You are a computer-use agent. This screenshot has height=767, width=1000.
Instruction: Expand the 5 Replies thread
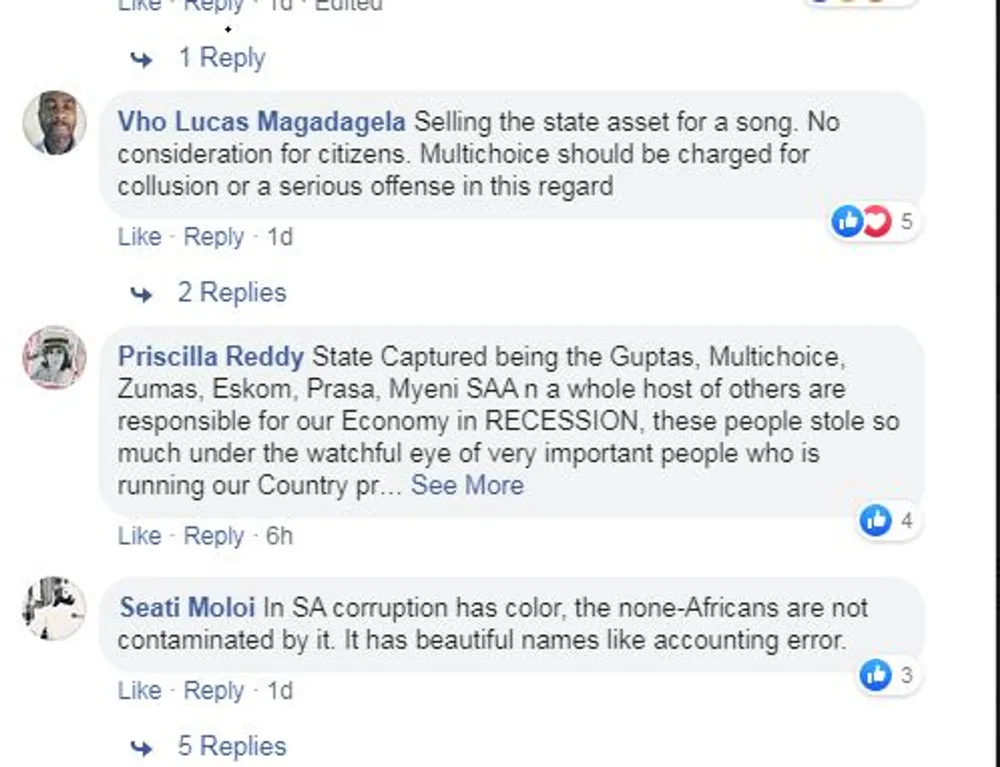pyautogui.click(x=231, y=746)
